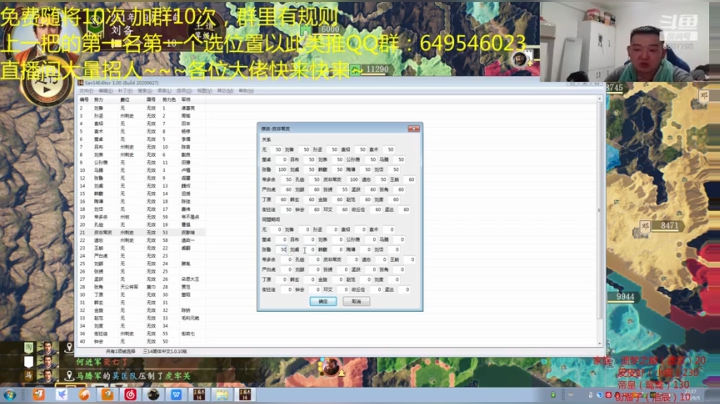
Task: Switch to the round dark game taskbar icon
Action: pos(153,394)
